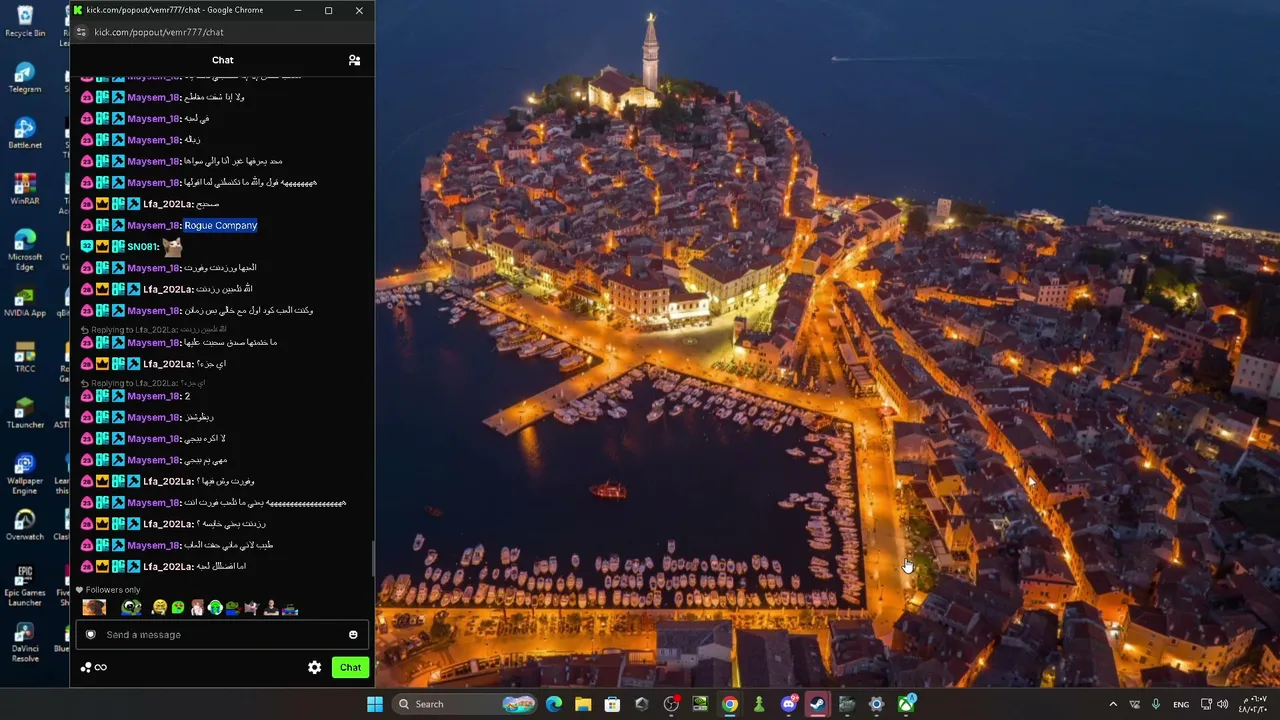Open the volume control in system tray
The width and height of the screenshot is (1280, 720).
(1222, 704)
